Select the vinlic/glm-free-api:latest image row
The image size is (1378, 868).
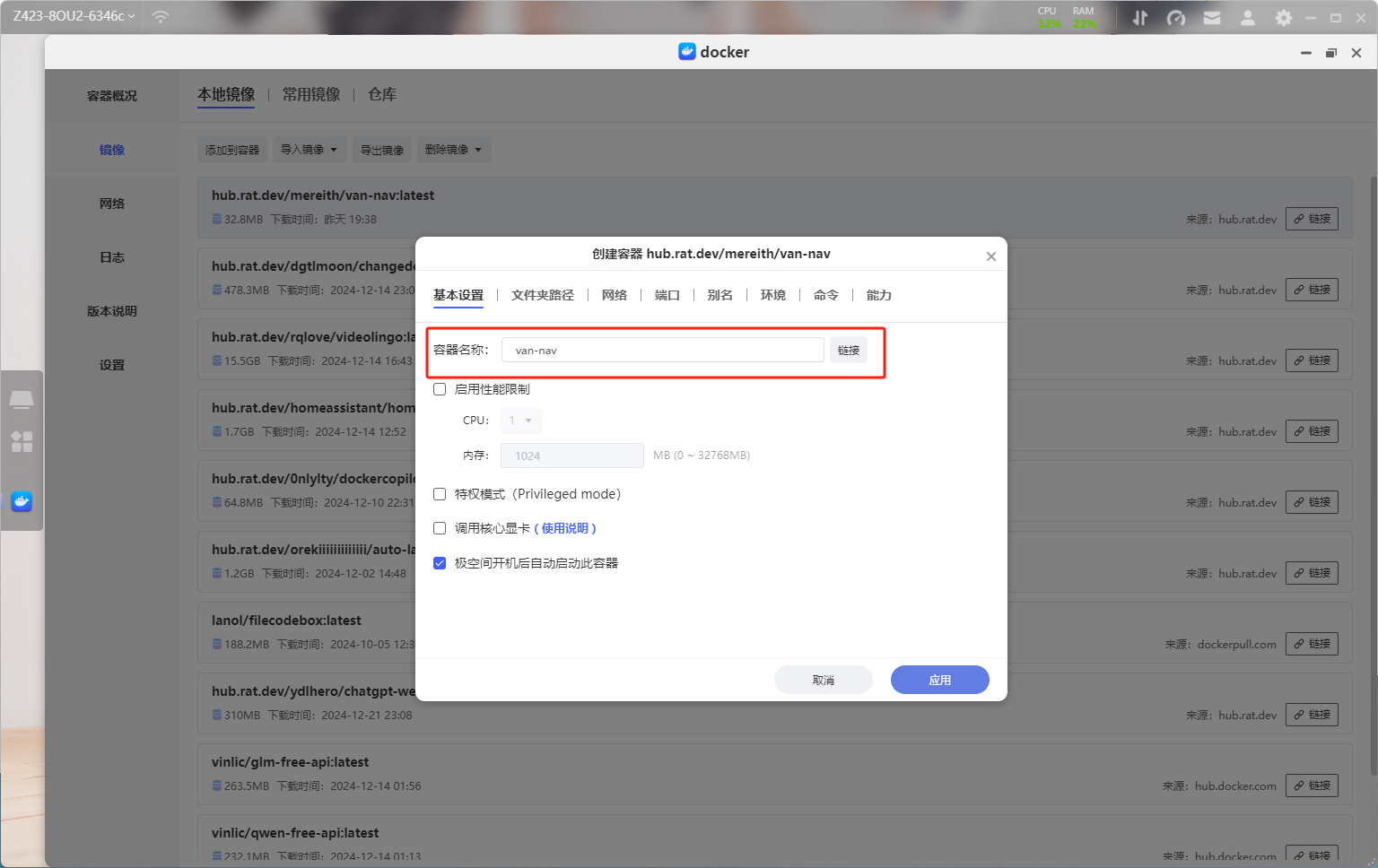click(774, 774)
